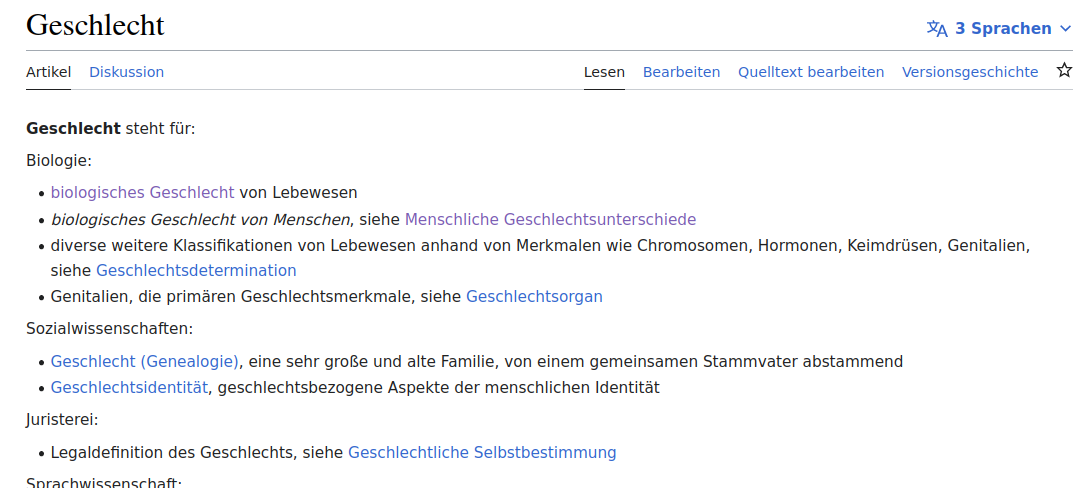This screenshot has width=1091, height=488.
Task: Open the 3 Sprachen language dropdown
Action: [1002, 28]
